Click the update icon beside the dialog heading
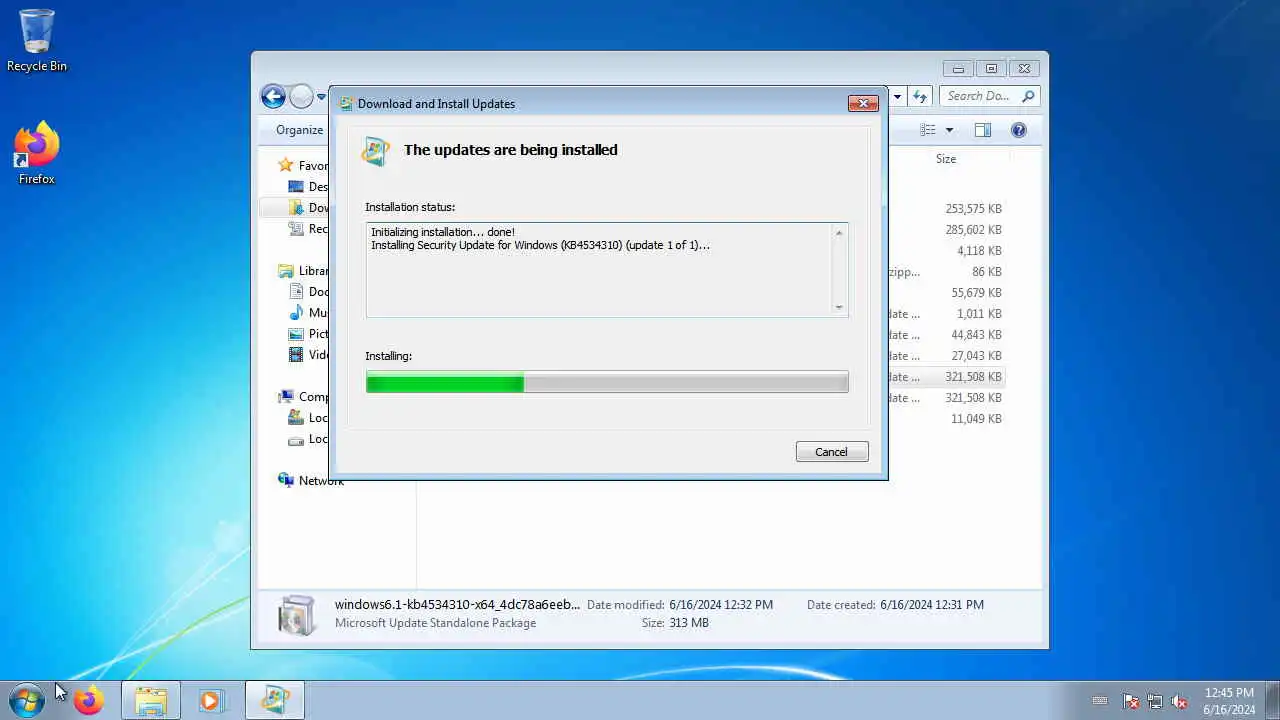Image resolution: width=1280 pixels, height=720 pixels. [376, 151]
